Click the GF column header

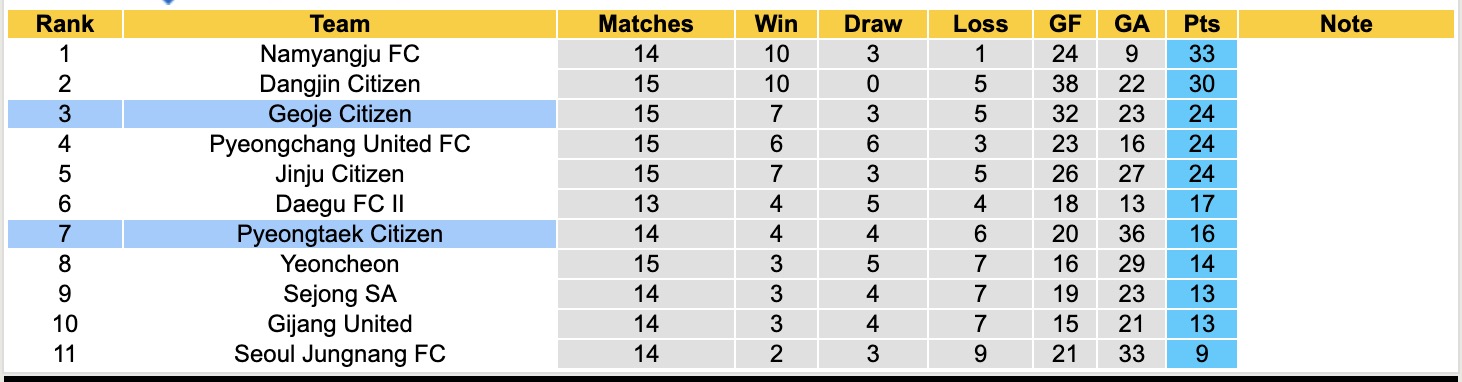click(1066, 24)
